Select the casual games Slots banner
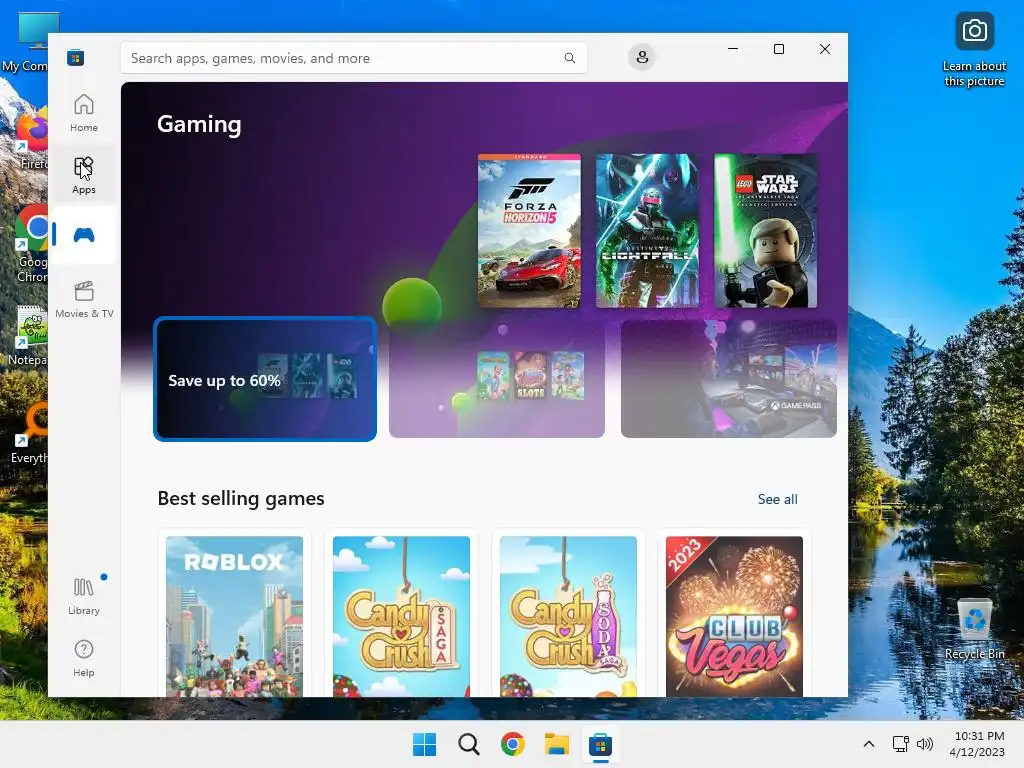This screenshot has height=768, width=1024. (x=496, y=379)
